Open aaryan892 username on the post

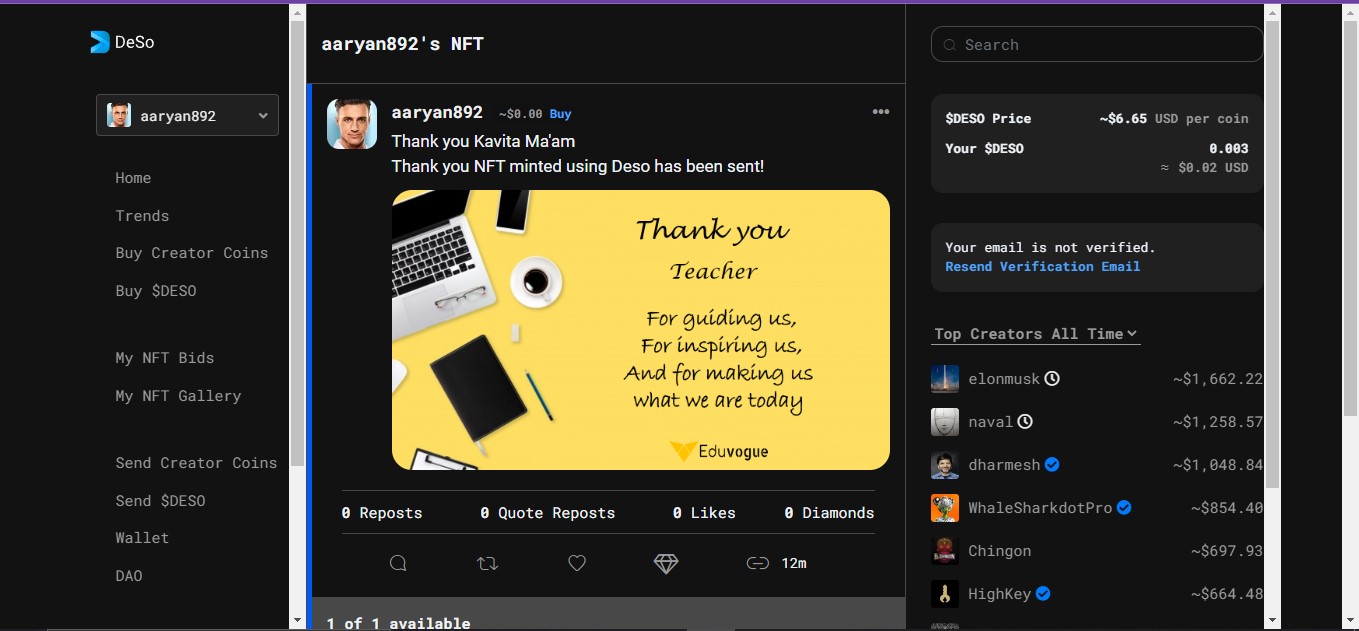(x=437, y=113)
